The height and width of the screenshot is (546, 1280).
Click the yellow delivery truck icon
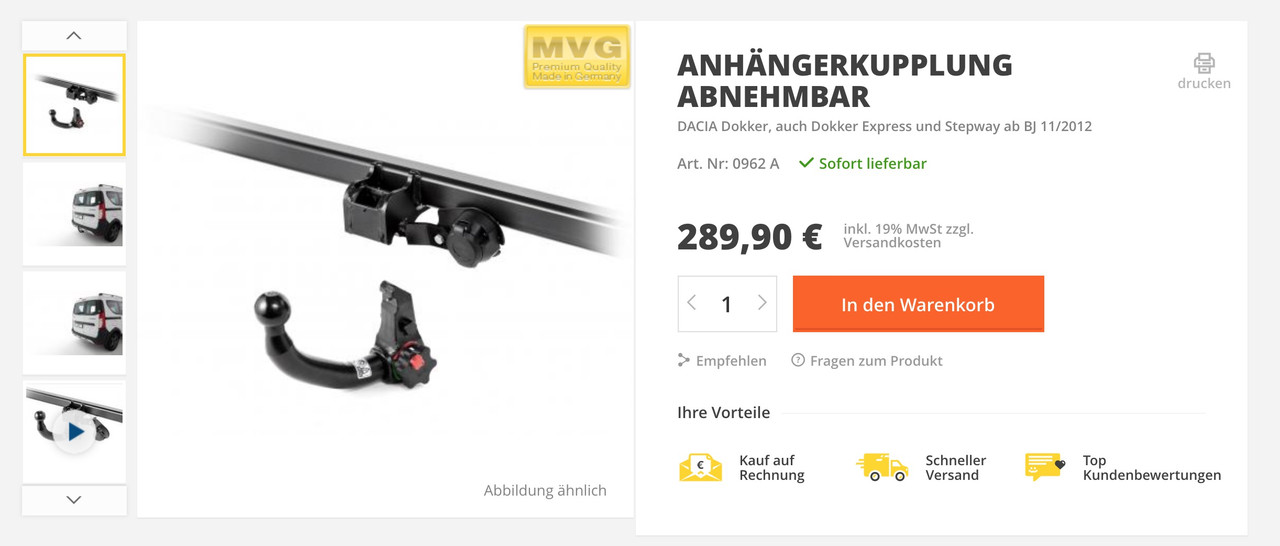coord(882,467)
